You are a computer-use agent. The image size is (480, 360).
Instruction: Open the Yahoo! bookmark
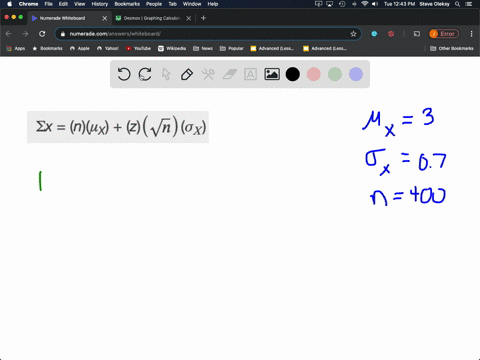coord(108,48)
